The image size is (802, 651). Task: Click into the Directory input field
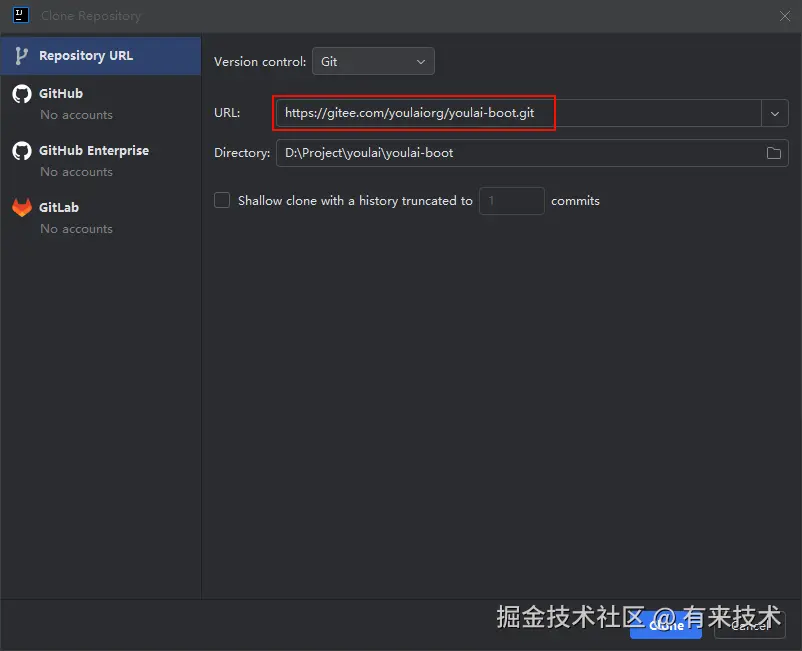coord(532,153)
